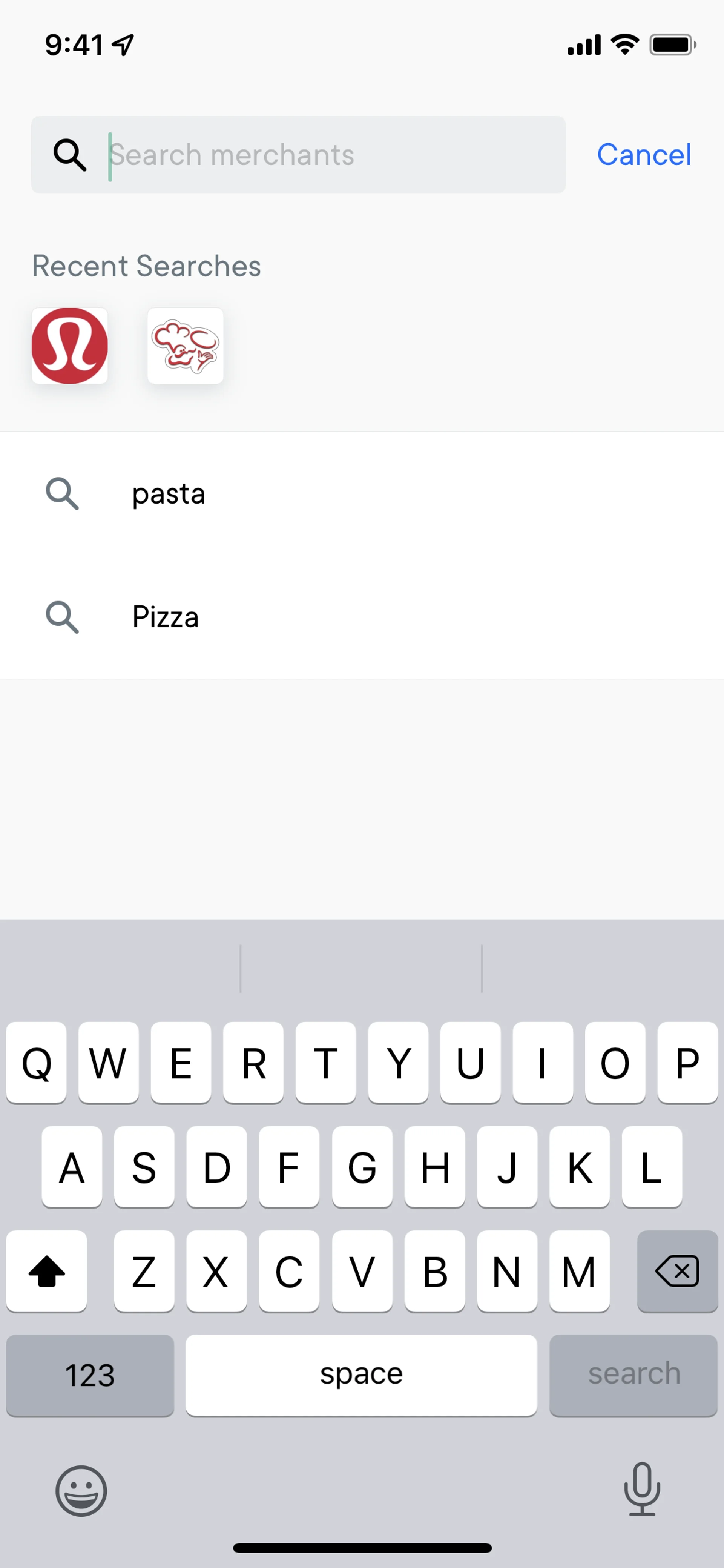The height and width of the screenshot is (1568, 724).
Task: Select the recent search "pasta"
Action: coord(362,494)
